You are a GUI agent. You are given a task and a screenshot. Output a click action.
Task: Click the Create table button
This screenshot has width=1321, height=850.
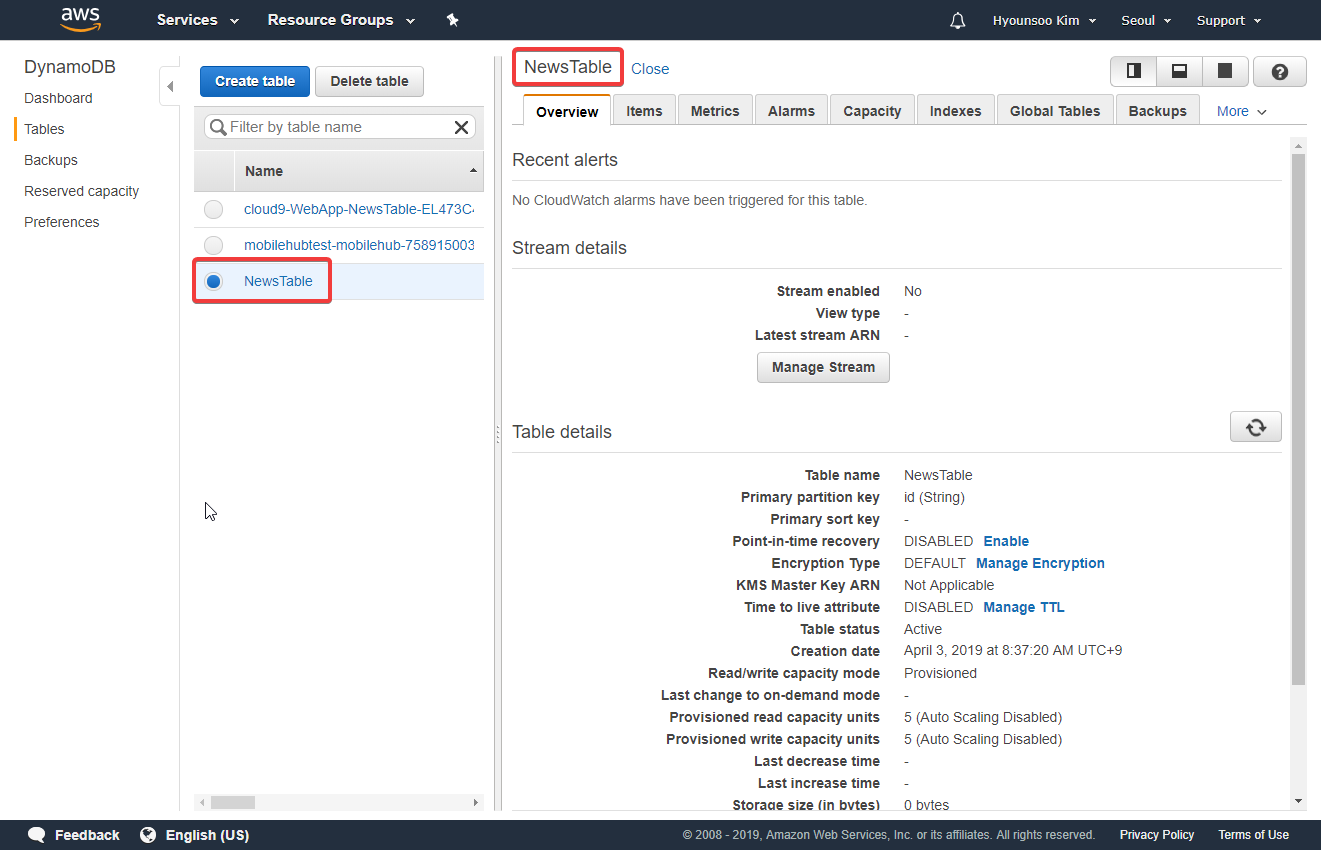255,81
